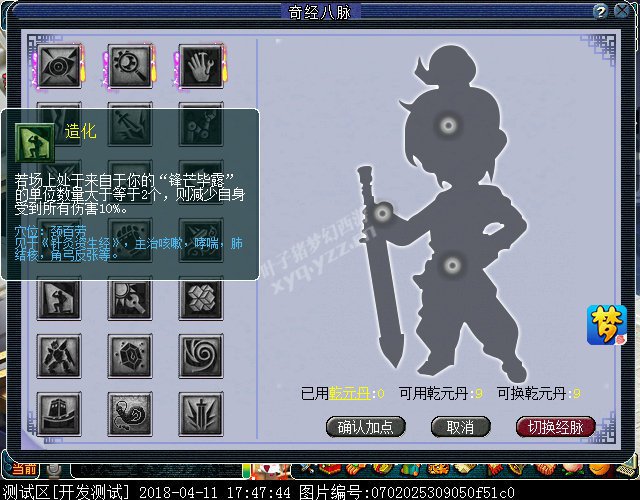Viewport: 640px width, 500px height.
Task: Select the armored mech skill icon
Action: 59,356
